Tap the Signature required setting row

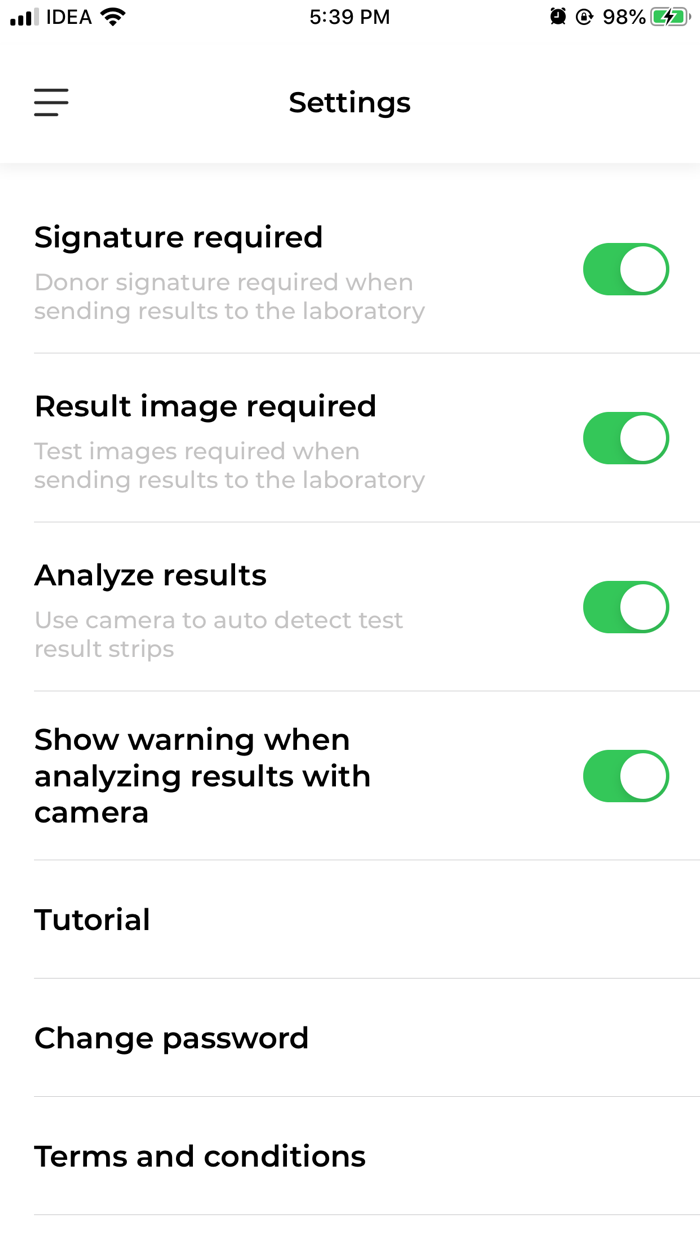(178, 237)
